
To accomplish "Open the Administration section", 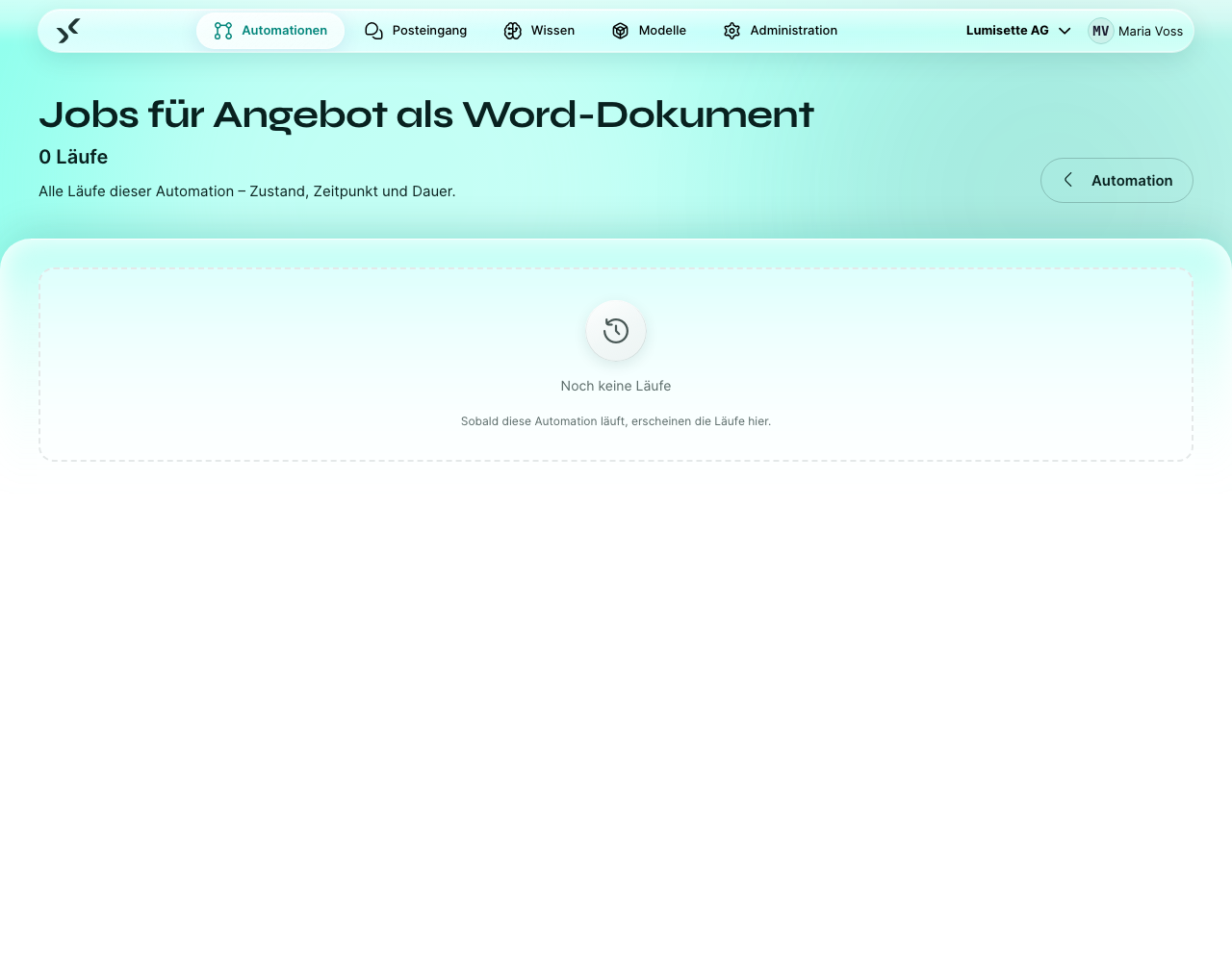I will pyautogui.click(x=781, y=31).
